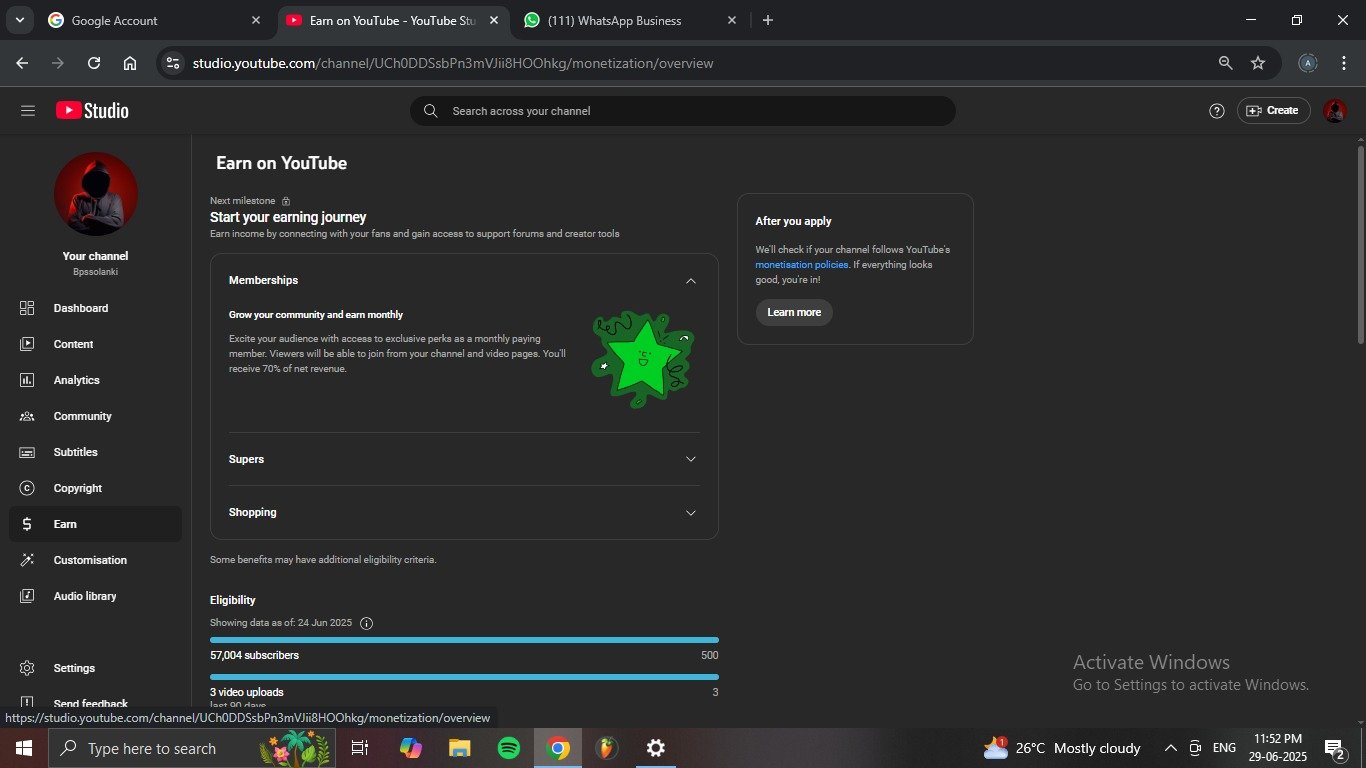The image size is (1366, 768).
Task: Open the tab search dropdown arrow
Action: [19, 20]
